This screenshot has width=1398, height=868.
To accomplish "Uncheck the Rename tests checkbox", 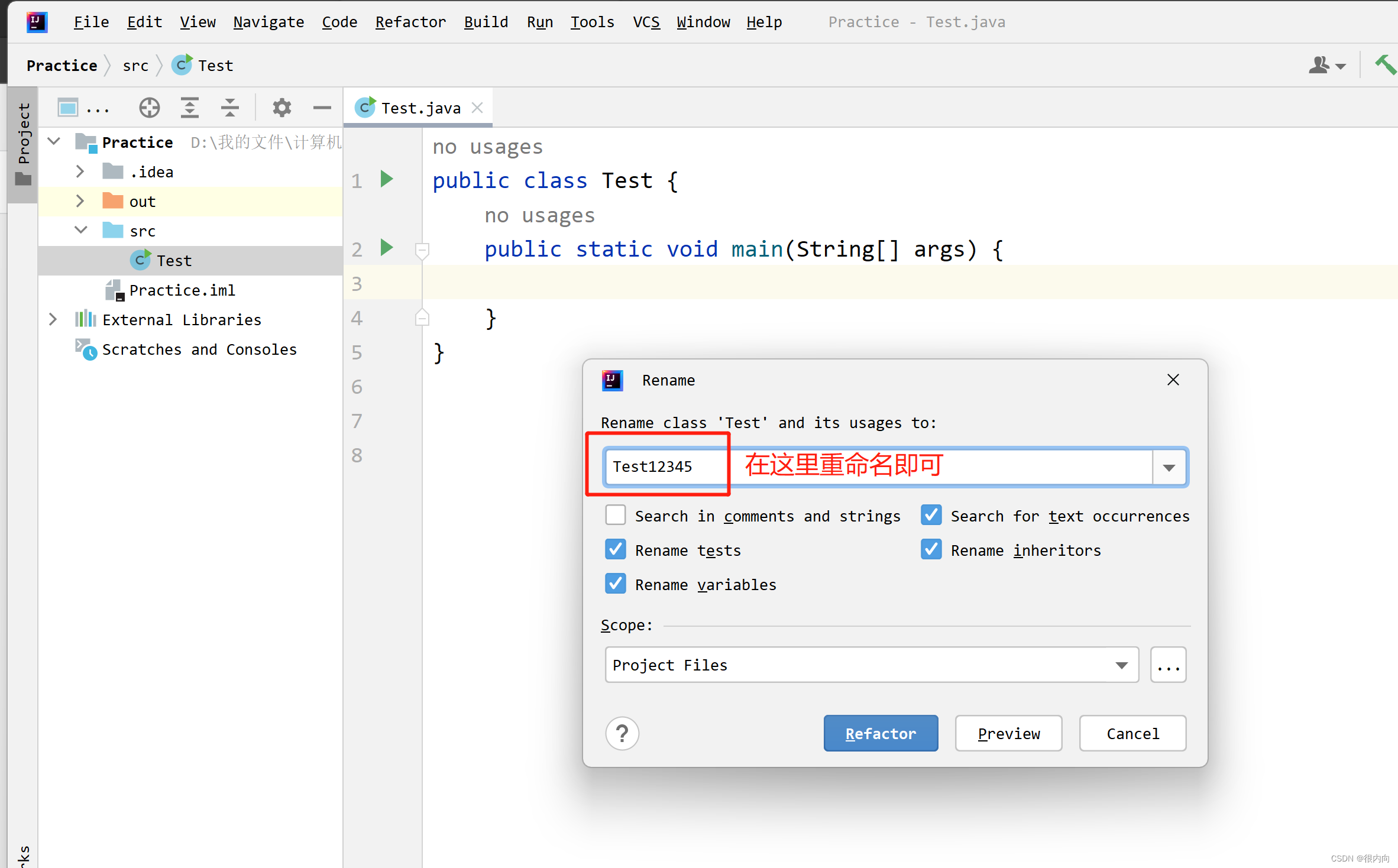I will (x=616, y=549).
